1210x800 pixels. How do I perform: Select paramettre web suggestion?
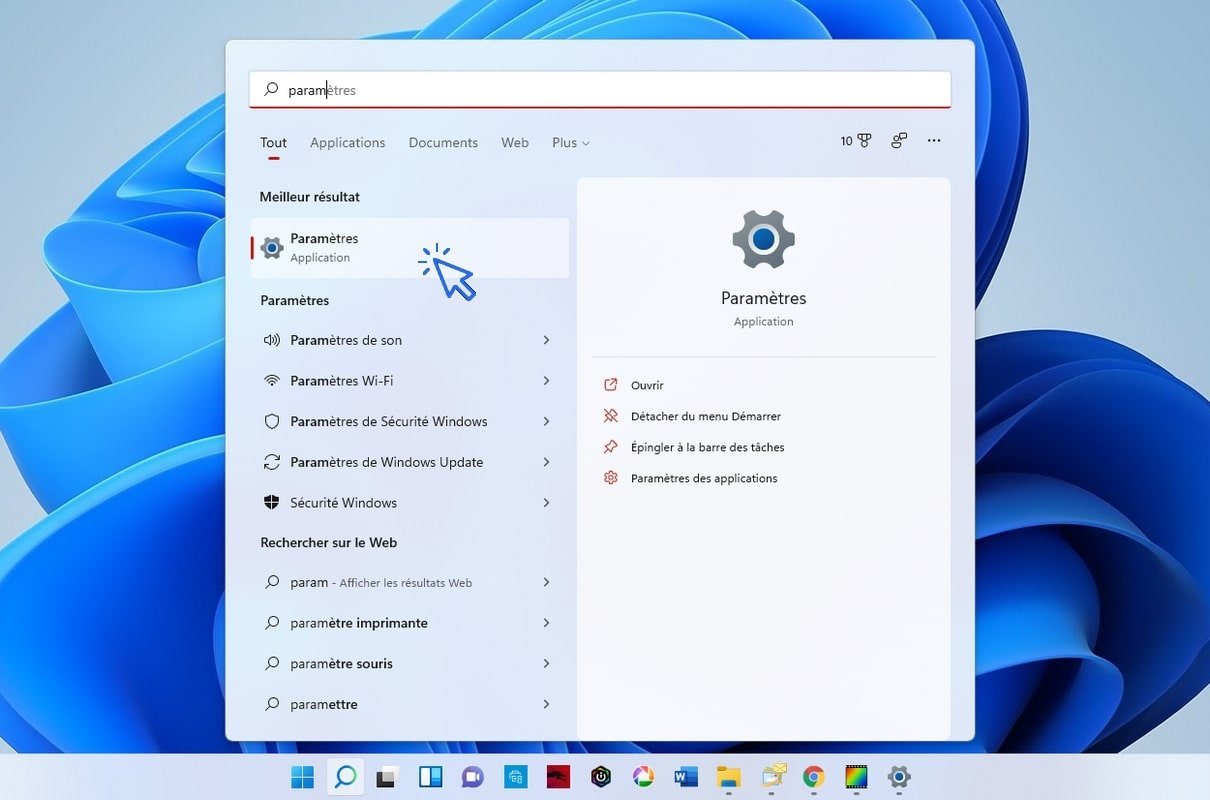409,704
